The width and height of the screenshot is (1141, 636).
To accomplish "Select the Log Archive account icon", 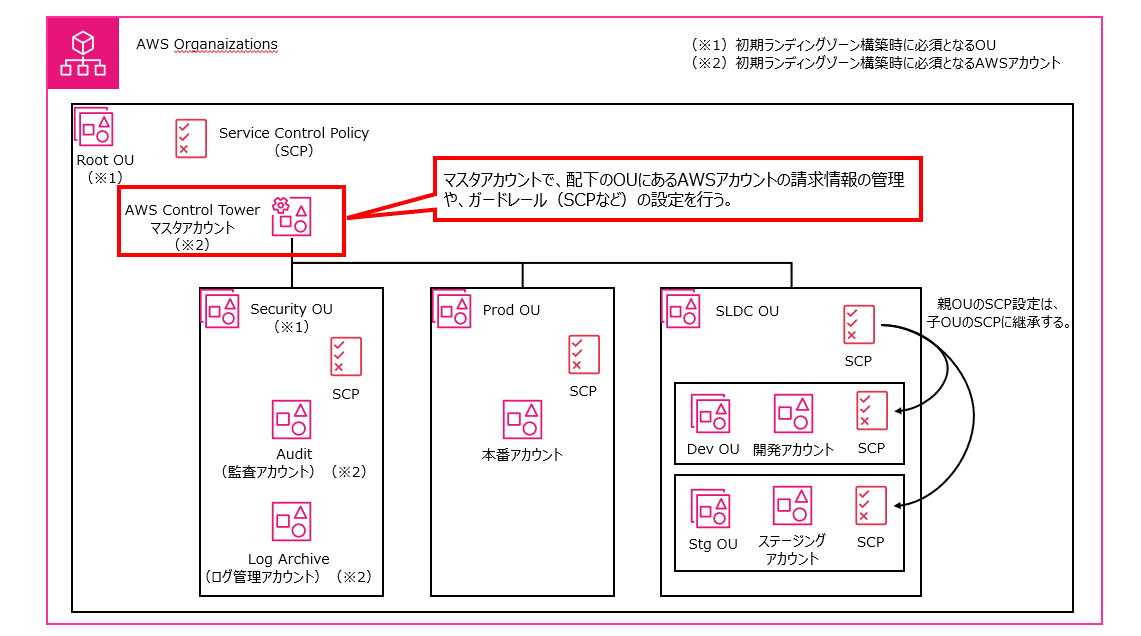I will [291, 521].
